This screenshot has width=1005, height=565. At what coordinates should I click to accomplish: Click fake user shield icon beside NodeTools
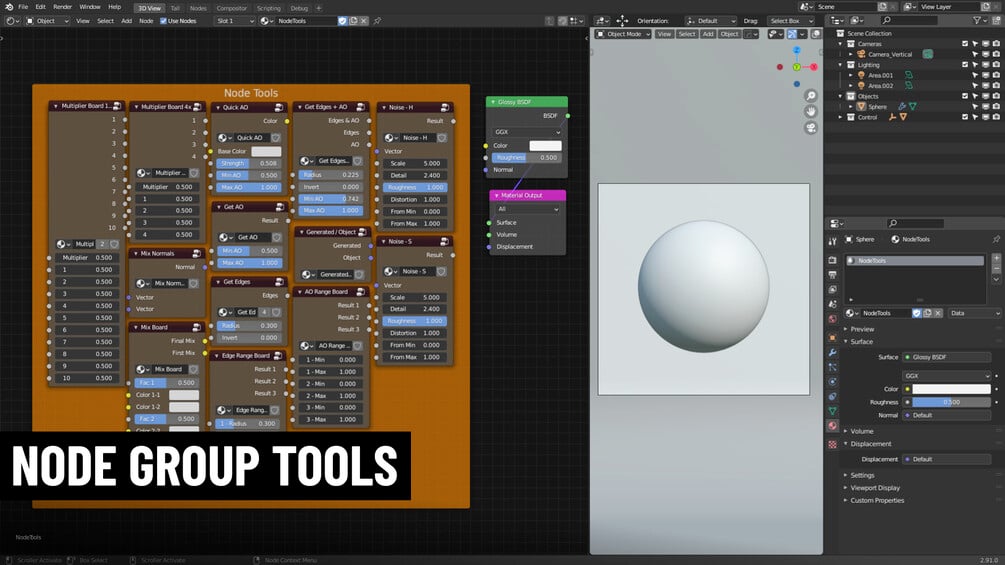pos(342,20)
